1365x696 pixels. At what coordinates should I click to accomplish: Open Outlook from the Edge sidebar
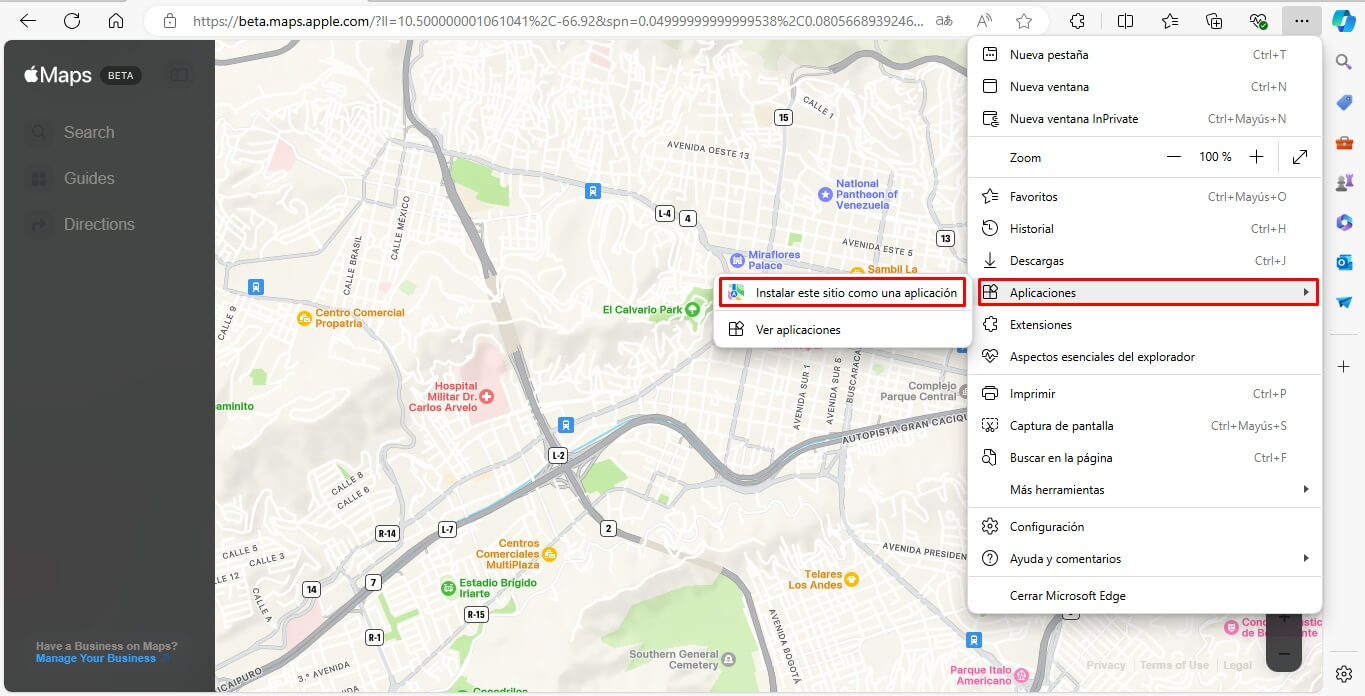tap(1344, 262)
